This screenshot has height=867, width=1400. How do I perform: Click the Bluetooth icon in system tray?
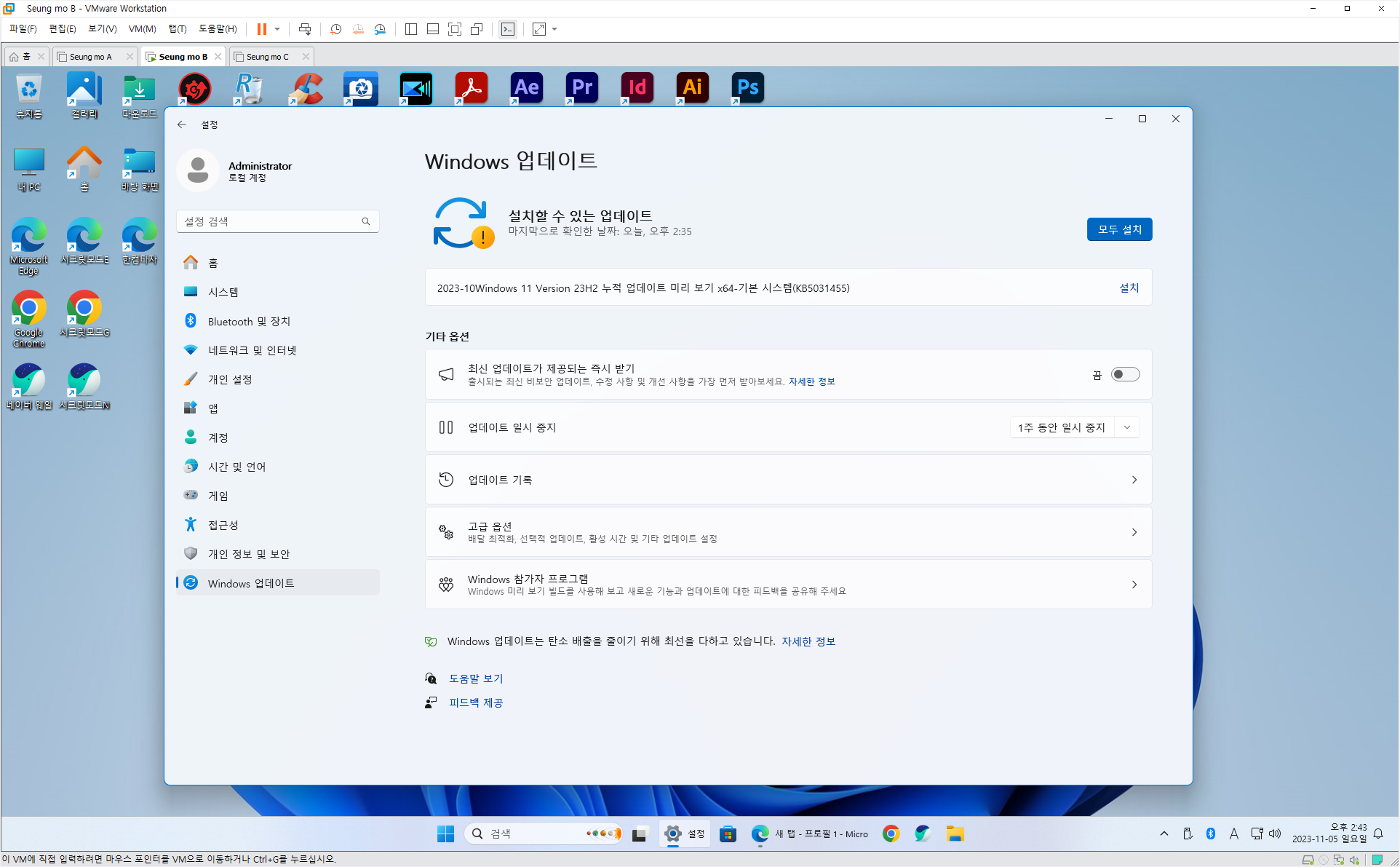(x=1211, y=834)
